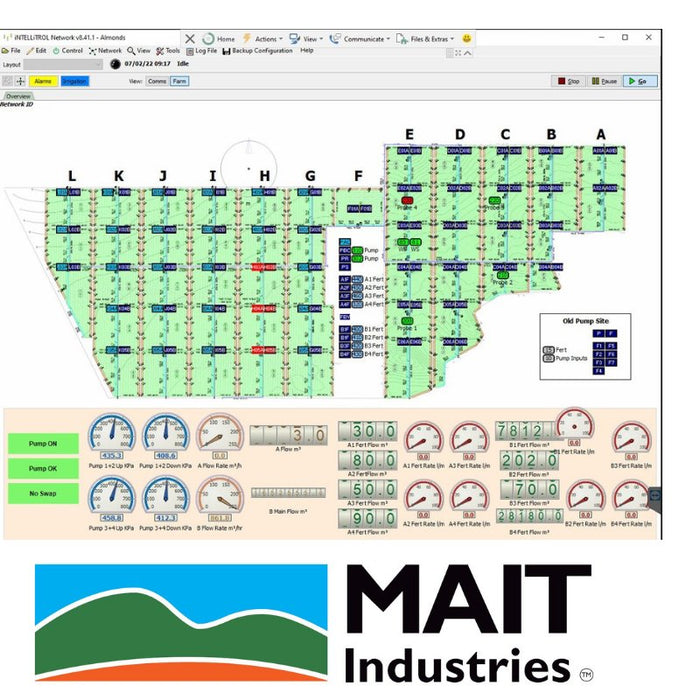Click the black clock indicator icon
Screen dimensions: 700x700
115,64
